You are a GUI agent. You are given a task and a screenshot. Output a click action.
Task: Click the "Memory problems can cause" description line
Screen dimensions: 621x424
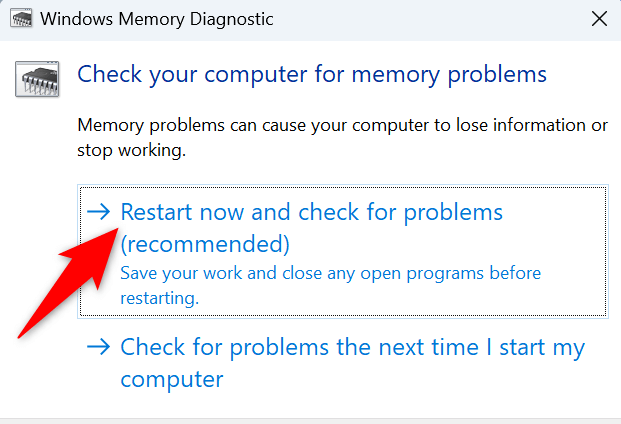(342, 126)
